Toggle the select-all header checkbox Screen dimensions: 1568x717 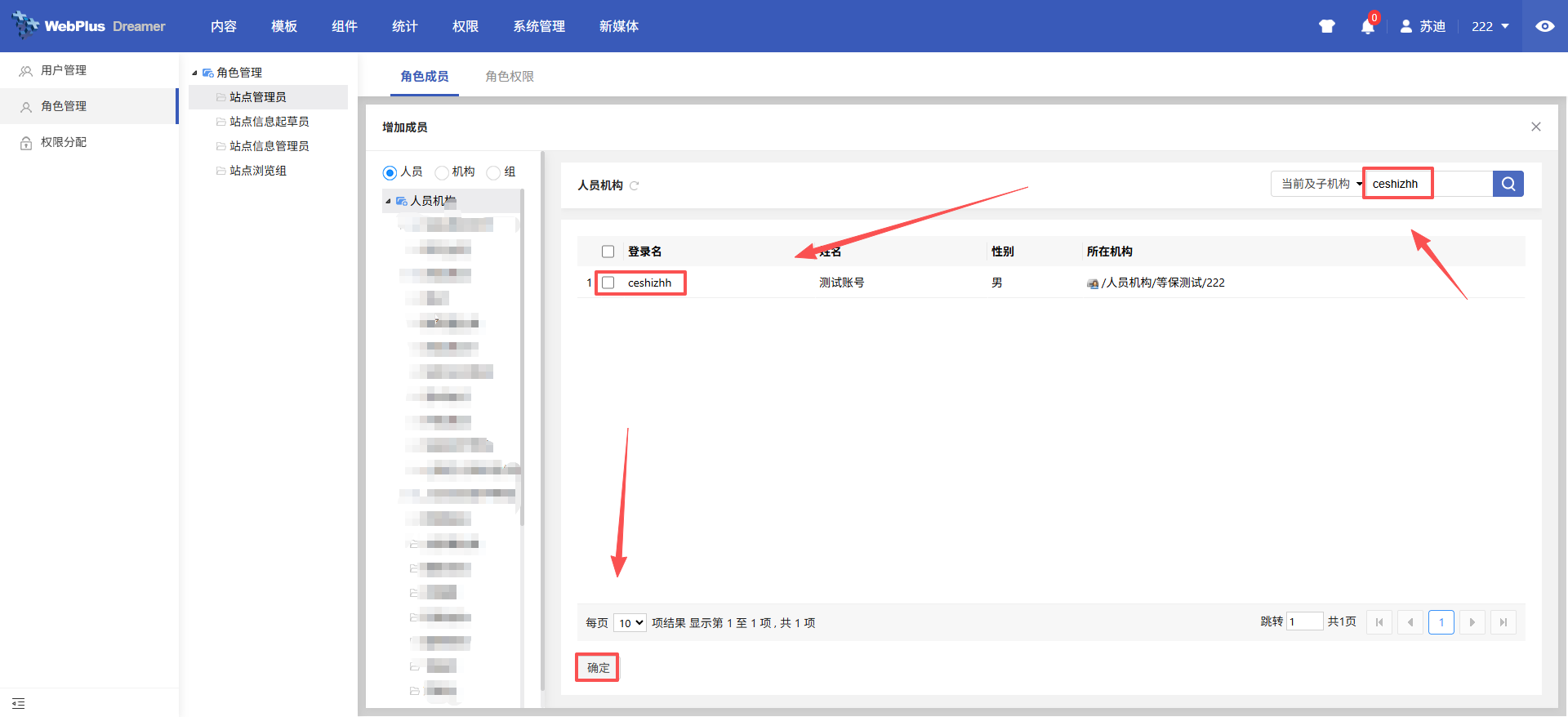coord(608,252)
